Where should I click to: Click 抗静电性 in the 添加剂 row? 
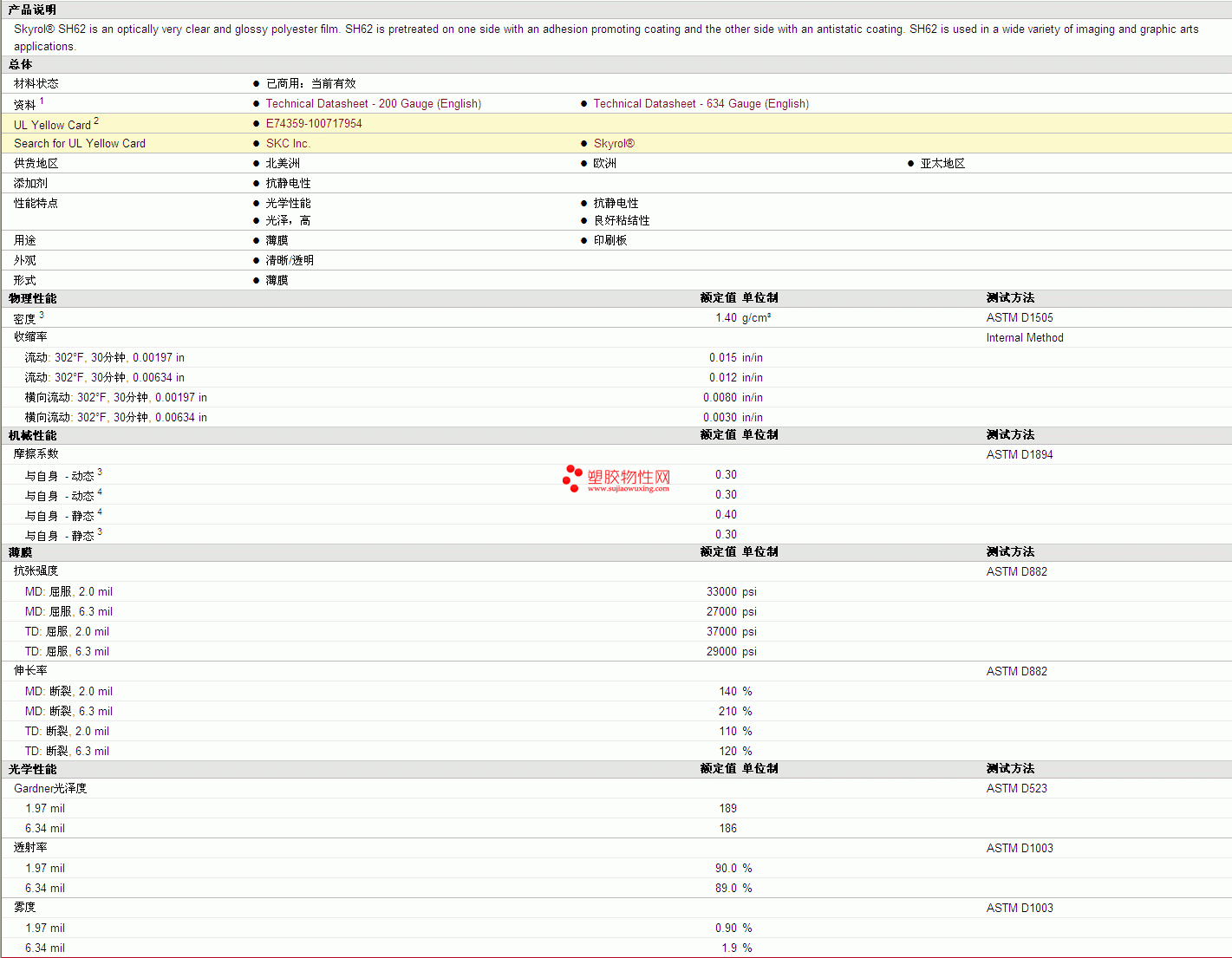pyautogui.click(x=288, y=183)
